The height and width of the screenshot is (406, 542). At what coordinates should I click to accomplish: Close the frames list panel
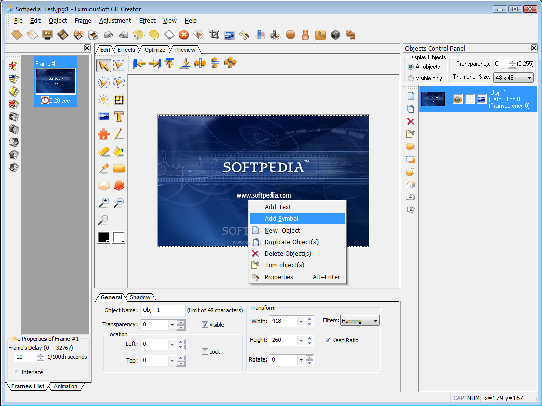click(x=87, y=48)
